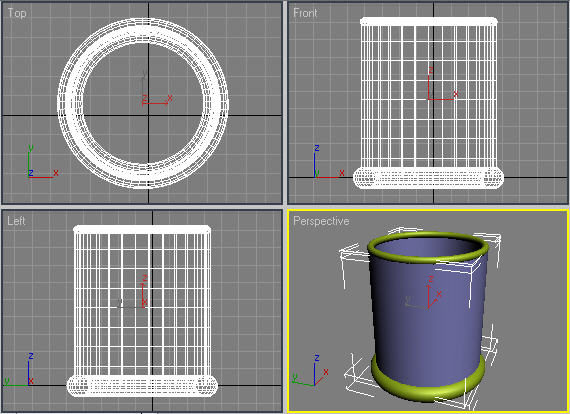Screen dimensions: 570x414
Task: Open the Front viewport label menu
Action: (x=305, y=13)
